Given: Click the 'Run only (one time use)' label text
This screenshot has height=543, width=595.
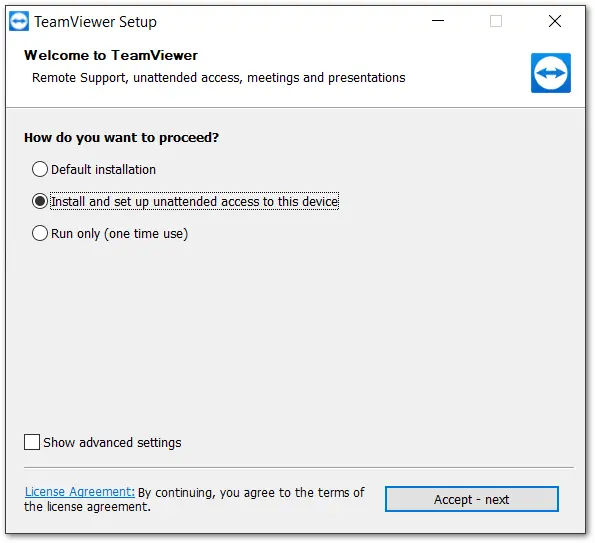Looking at the screenshot, I should [120, 234].
